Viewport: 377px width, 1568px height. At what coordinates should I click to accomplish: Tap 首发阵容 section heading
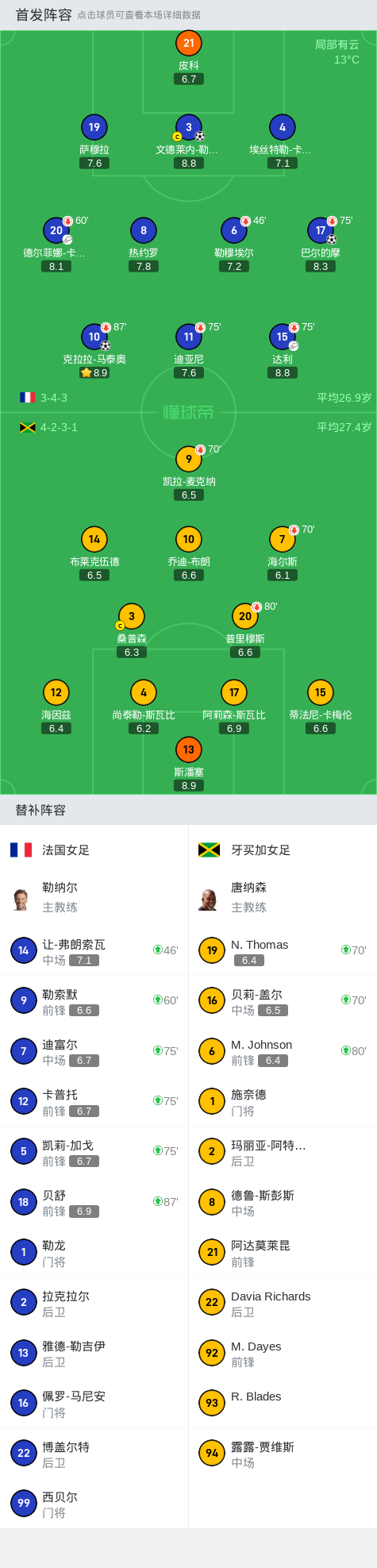pyautogui.click(x=44, y=14)
